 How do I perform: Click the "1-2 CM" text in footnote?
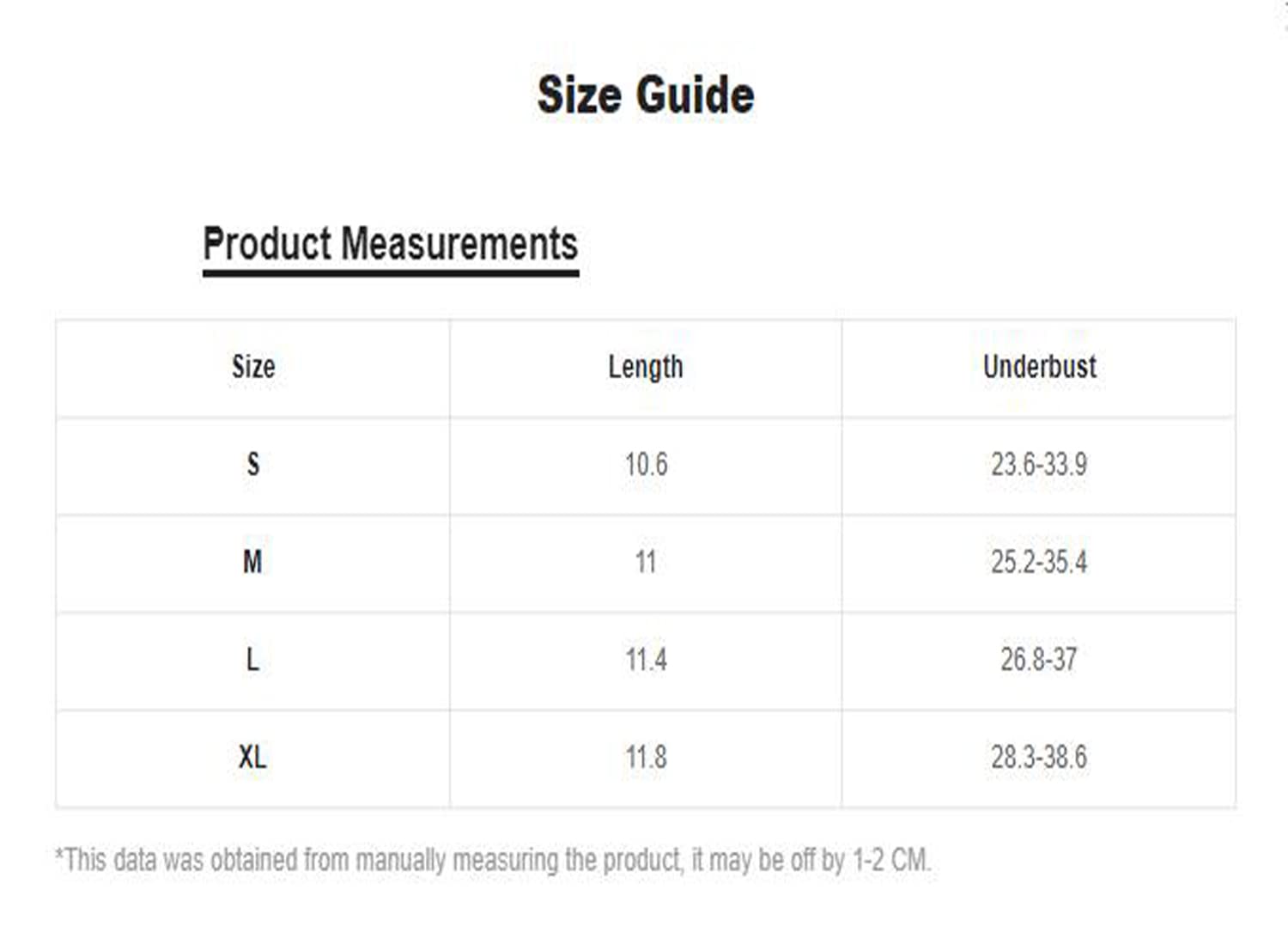click(x=890, y=859)
